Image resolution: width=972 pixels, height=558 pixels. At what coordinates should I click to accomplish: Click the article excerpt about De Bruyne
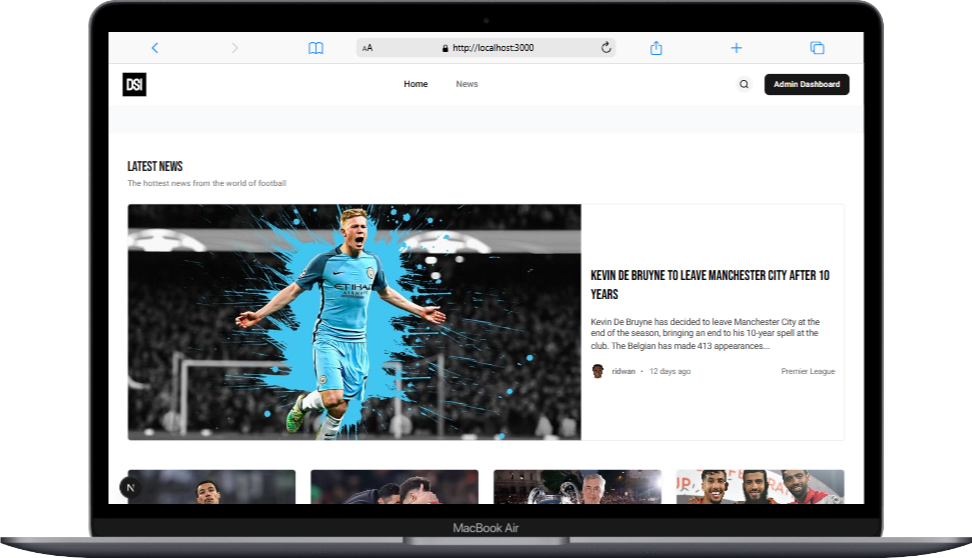[705, 334]
